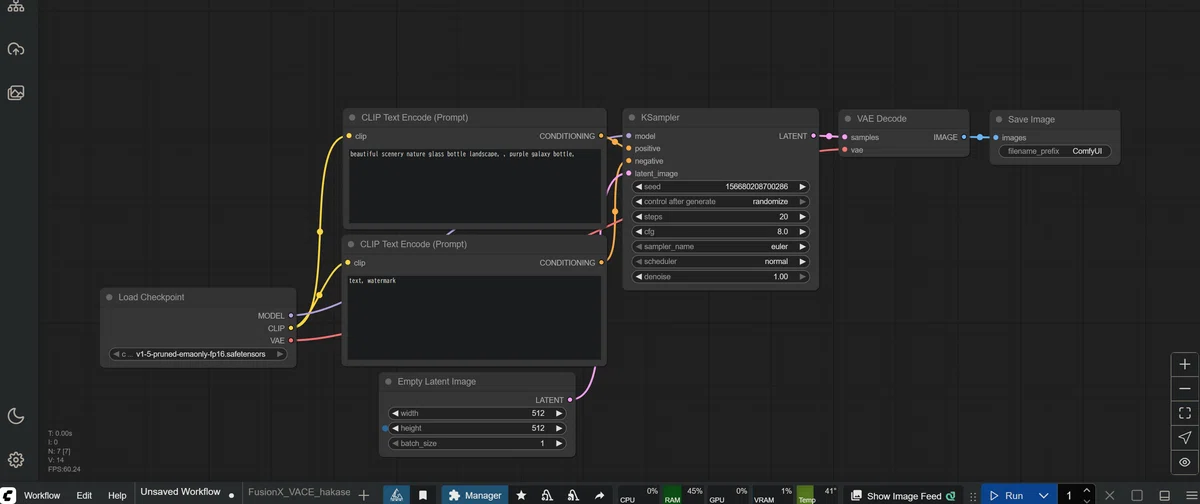Viewport: 1200px width, 504px height.
Task: Add a new workflow tab with plus
Action: pos(364,495)
